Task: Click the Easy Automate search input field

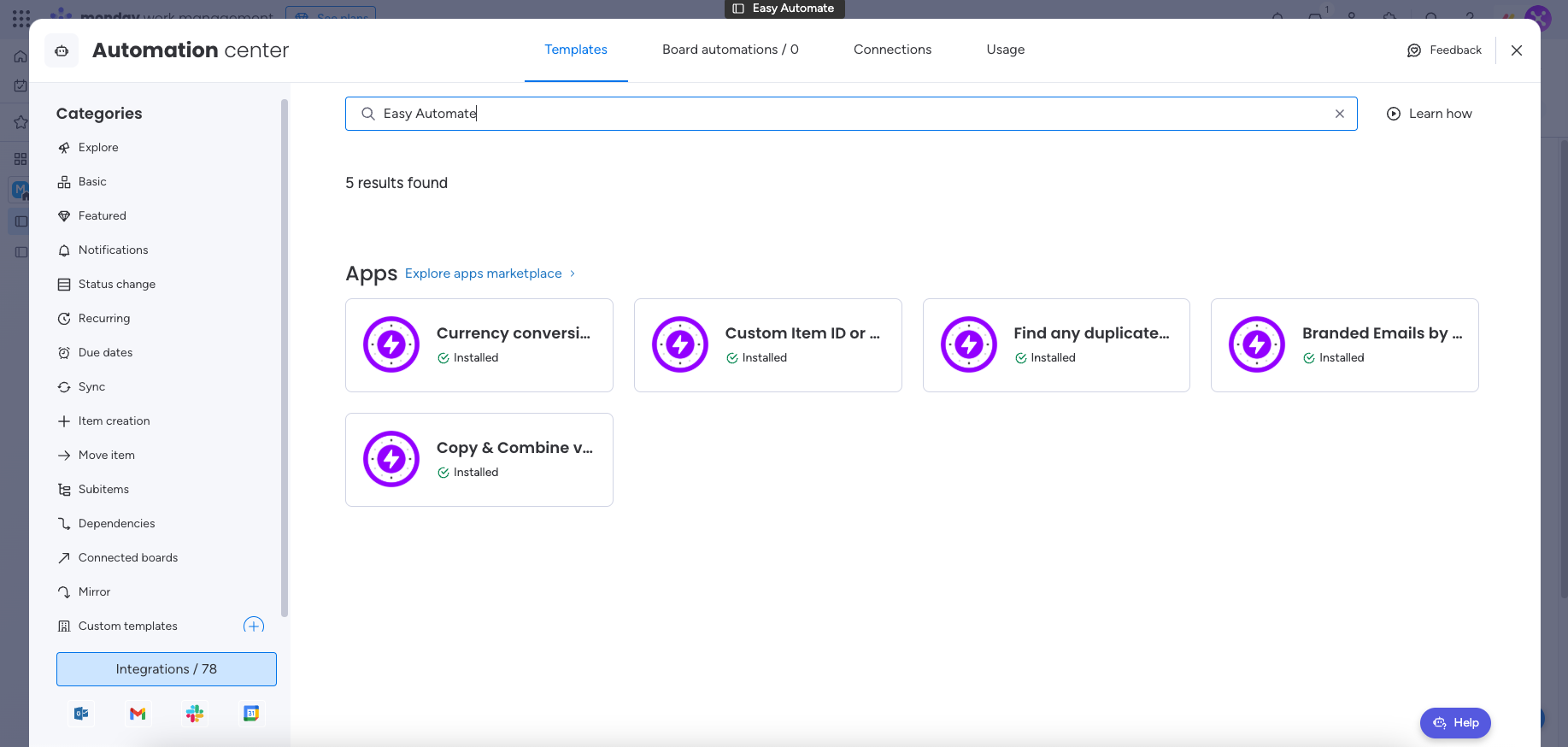Action: [x=850, y=114]
